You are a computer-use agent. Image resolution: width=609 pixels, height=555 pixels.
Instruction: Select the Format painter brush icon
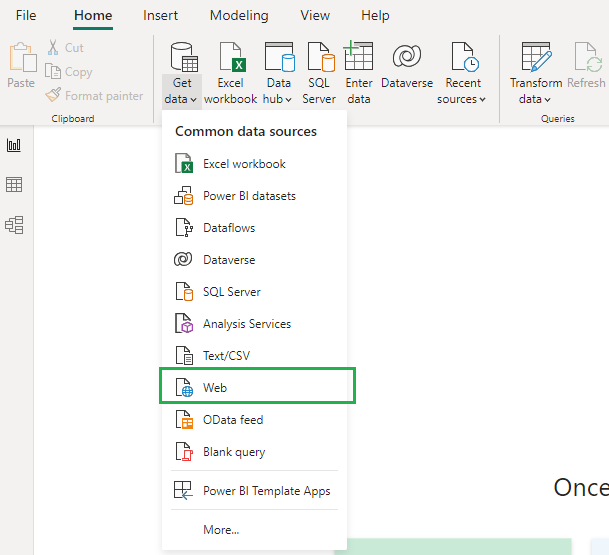(x=53, y=95)
